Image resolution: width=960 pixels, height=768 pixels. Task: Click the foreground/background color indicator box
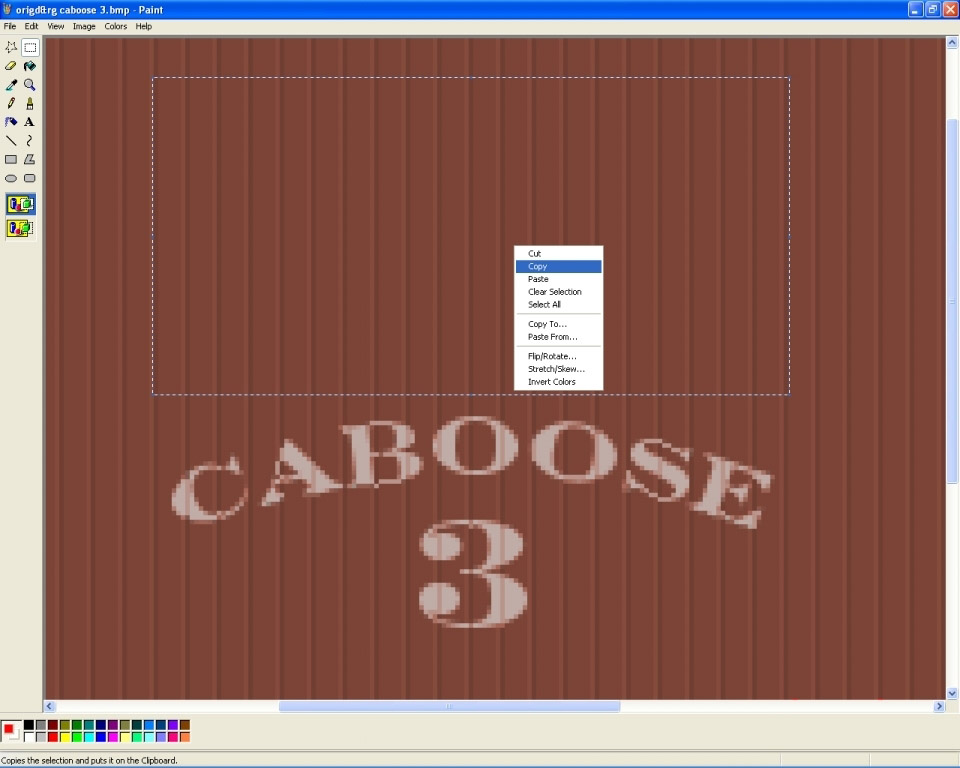point(11,731)
